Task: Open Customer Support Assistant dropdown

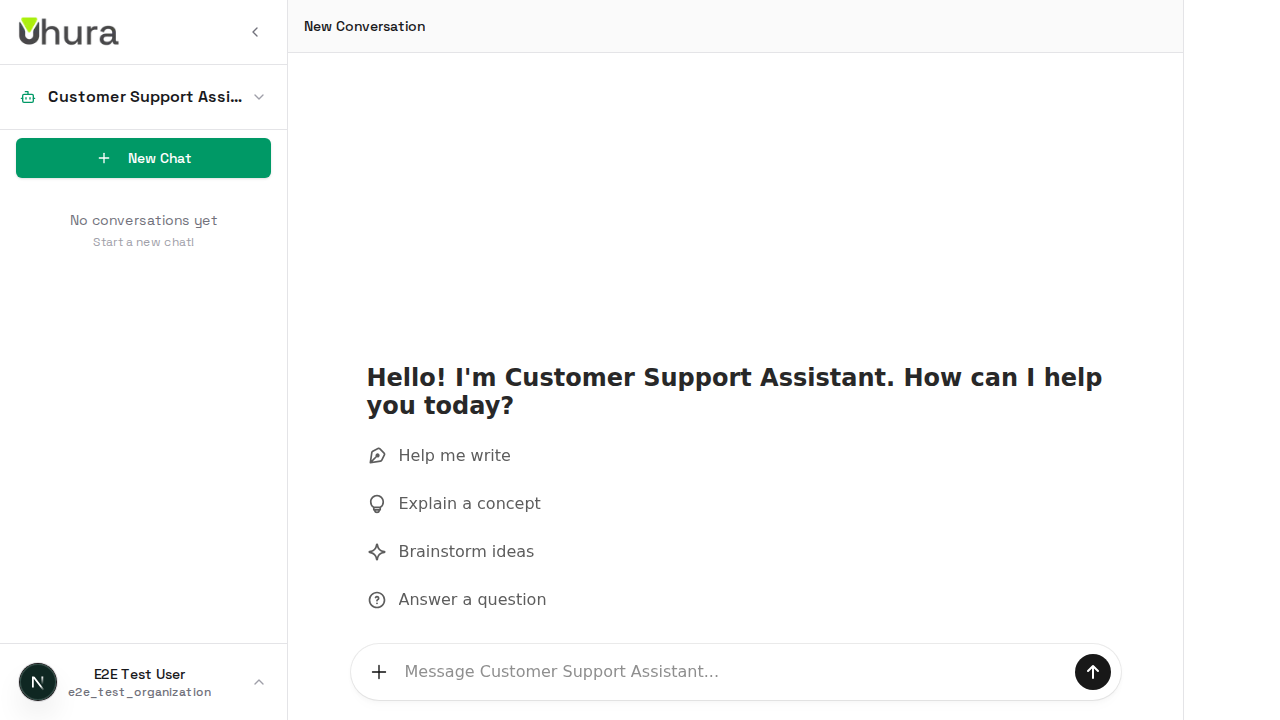Action: click(144, 97)
